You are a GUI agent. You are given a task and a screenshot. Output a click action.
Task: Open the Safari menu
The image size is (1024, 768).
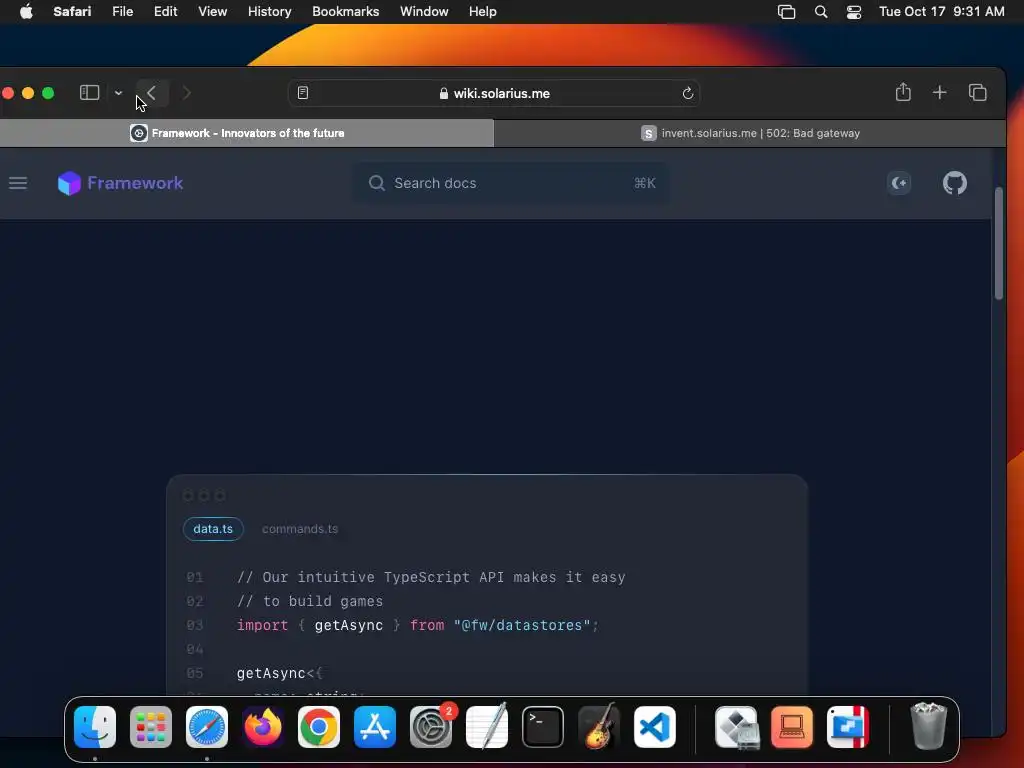(72, 12)
